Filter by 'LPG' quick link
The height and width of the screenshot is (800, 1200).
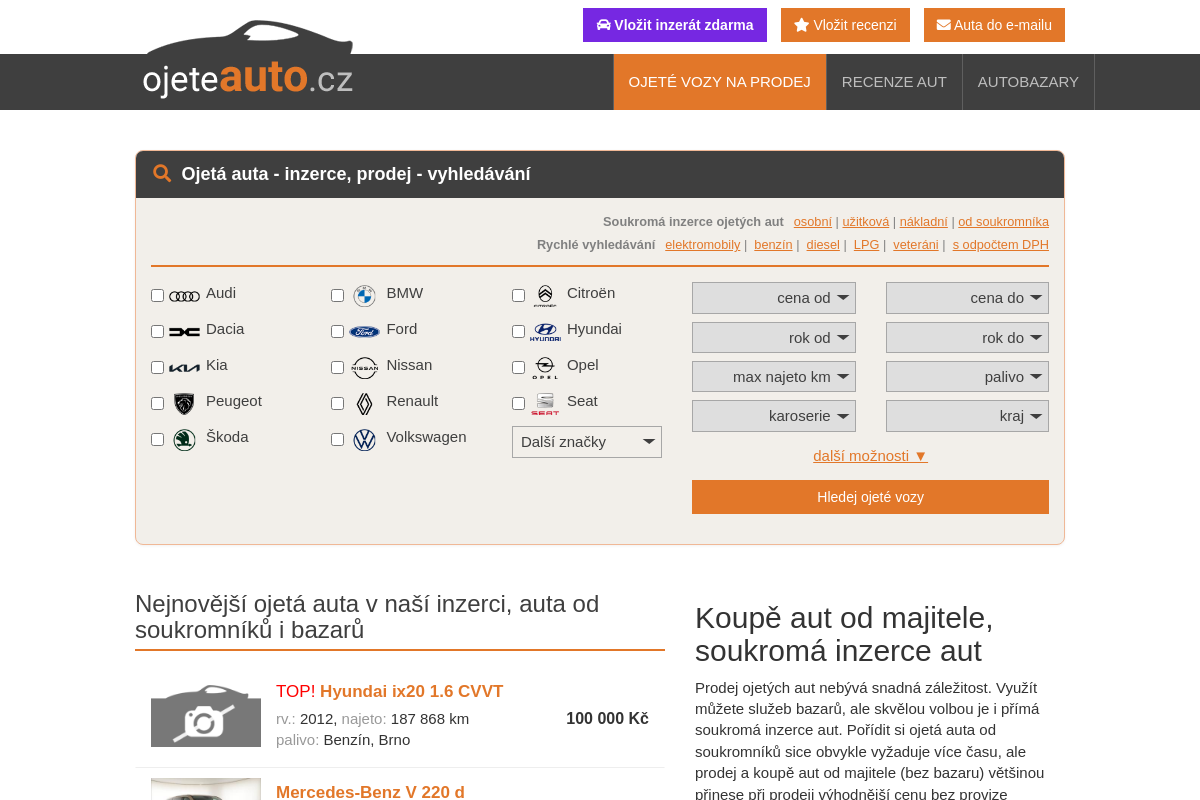866,245
